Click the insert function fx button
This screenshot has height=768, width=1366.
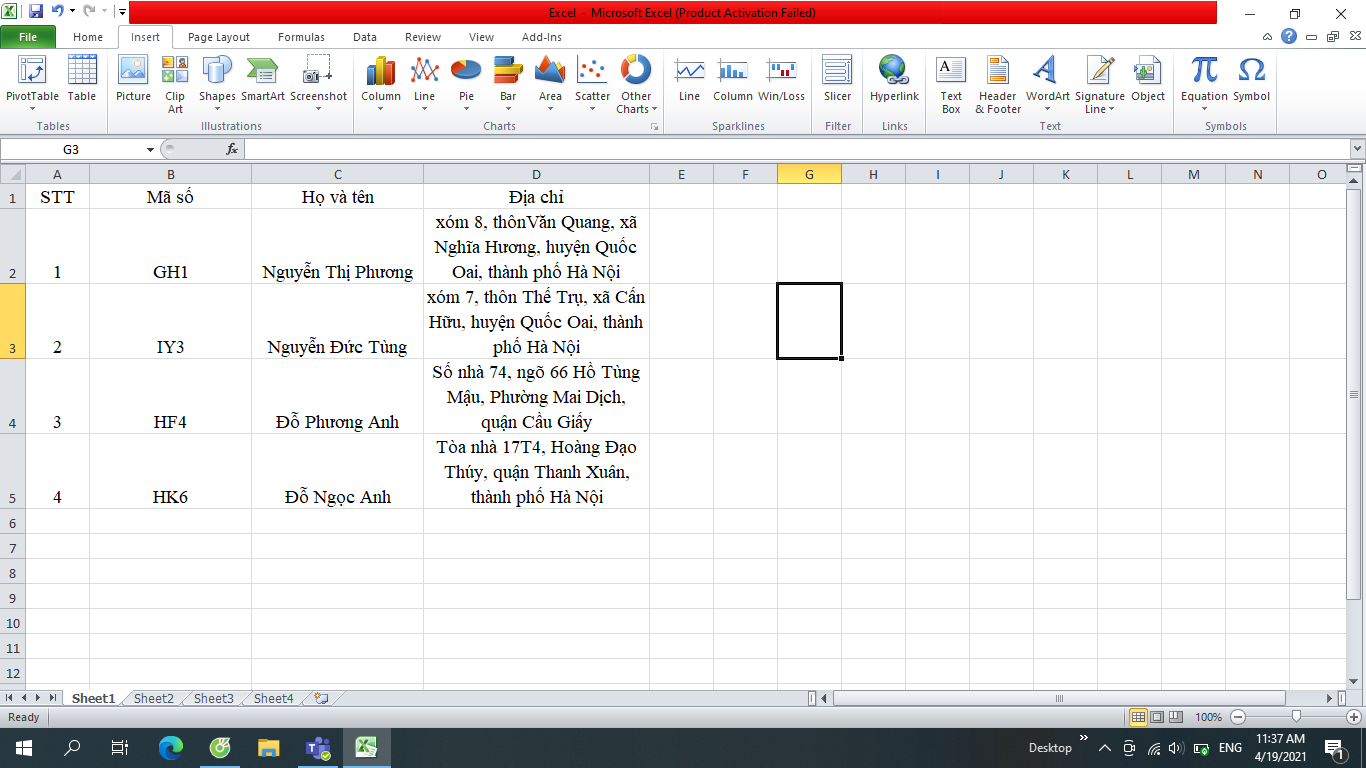232,149
